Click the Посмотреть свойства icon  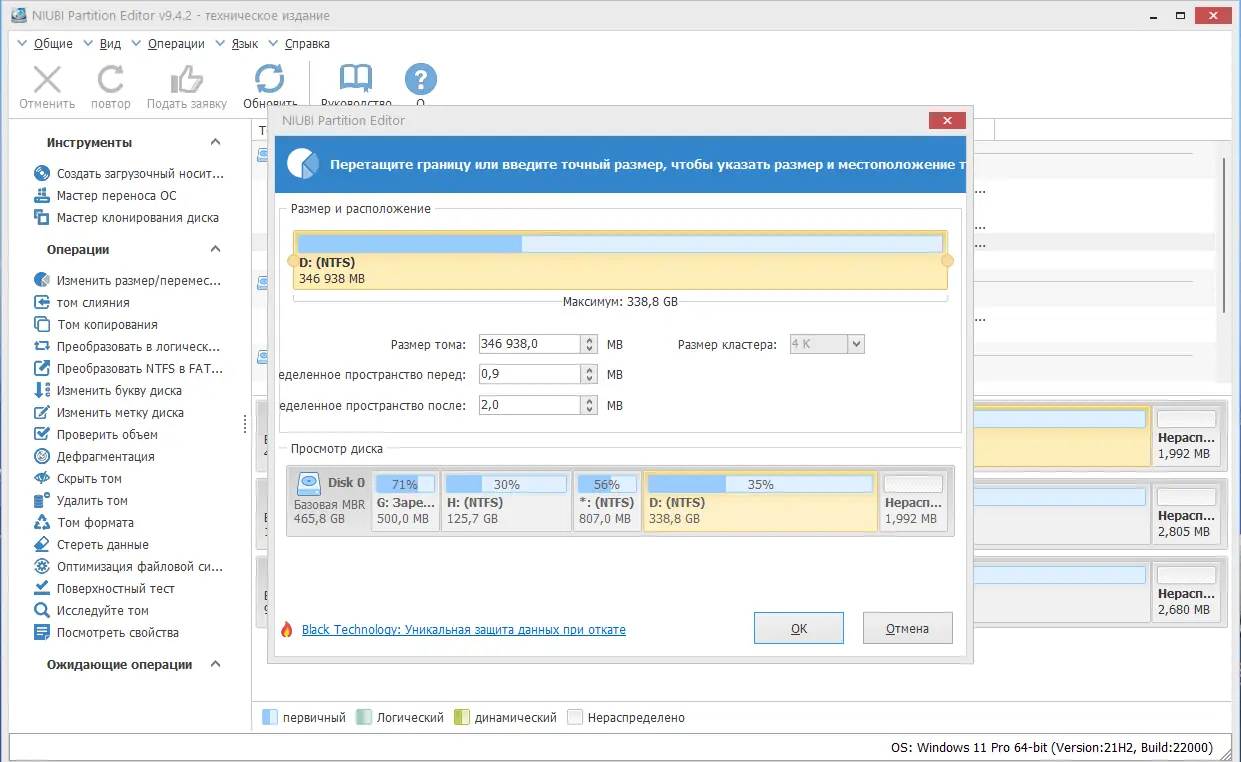pyautogui.click(x=42, y=633)
